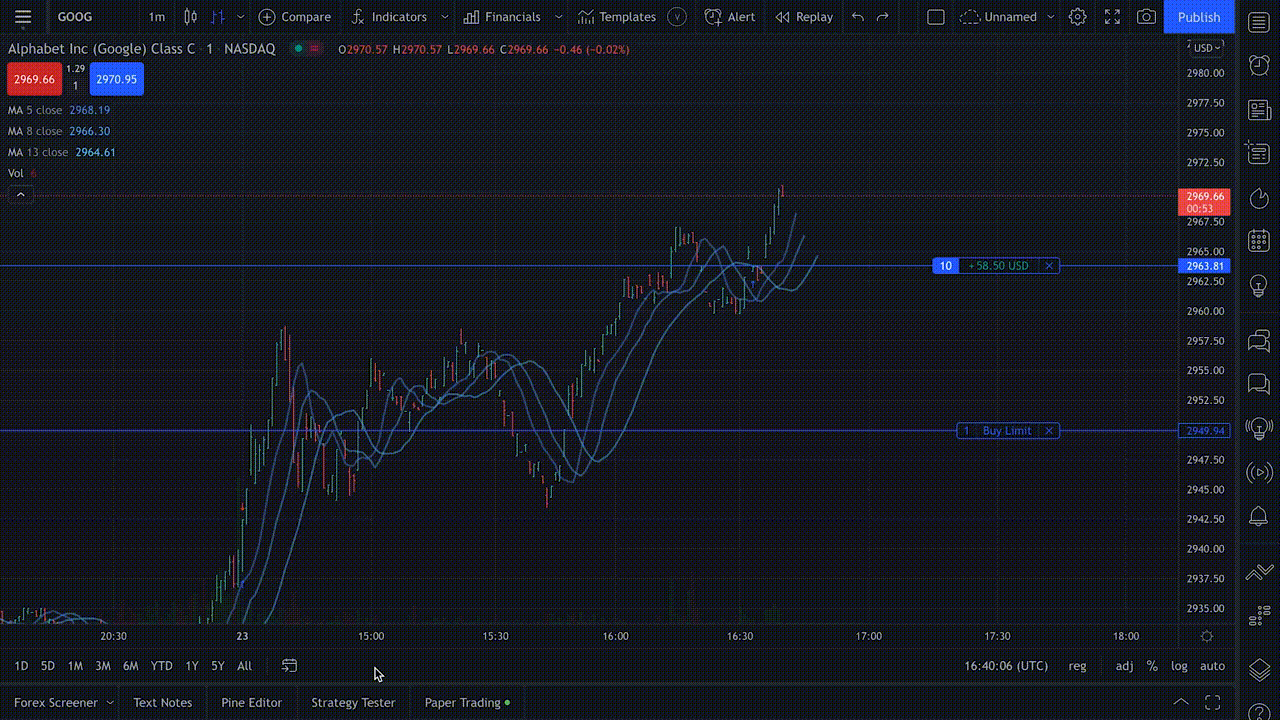Collapse the indicator legend chevron

click(19, 194)
